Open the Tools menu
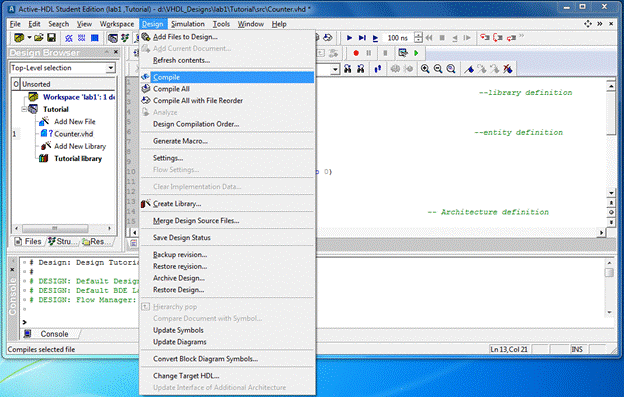Screen dimensions: 624x397 pos(221,24)
